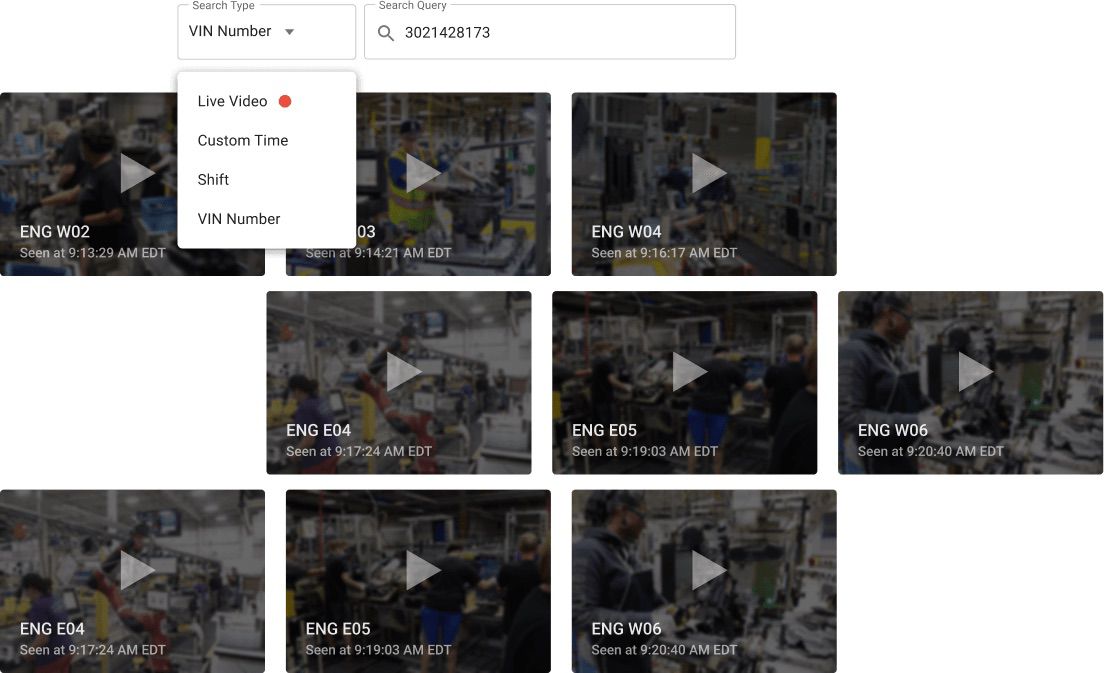The image size is (1104, 673).
Task: Click the magnifying glass search icon
Action: tap(386, 33)
